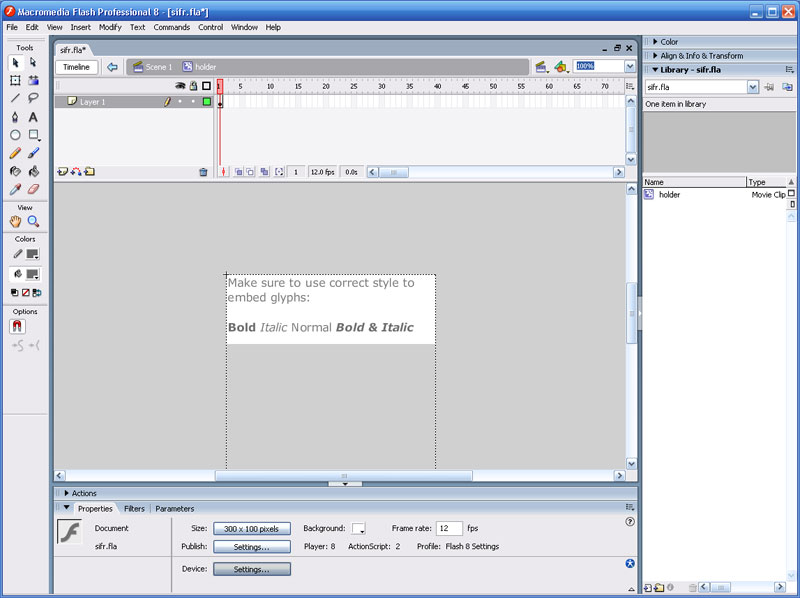Viewport: 800px width, 598px height.
Task: Select the Fill Transform tool
Action: pyautogui.click(x=33, y=80)
